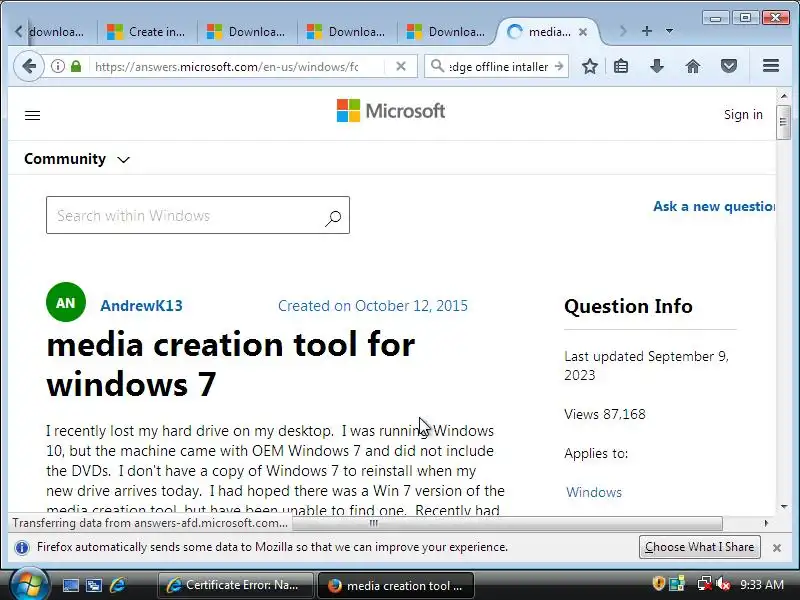Switch to the fourth 'Downloa...' tab
The width and height of the screenshot is (800, 600).
[x=446, y=32]
